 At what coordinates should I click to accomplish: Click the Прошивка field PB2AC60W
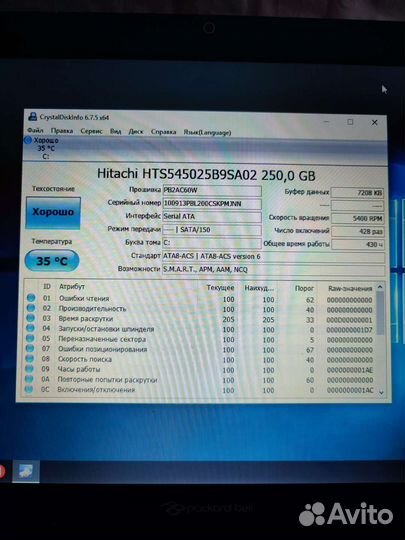tap(212, 190)
